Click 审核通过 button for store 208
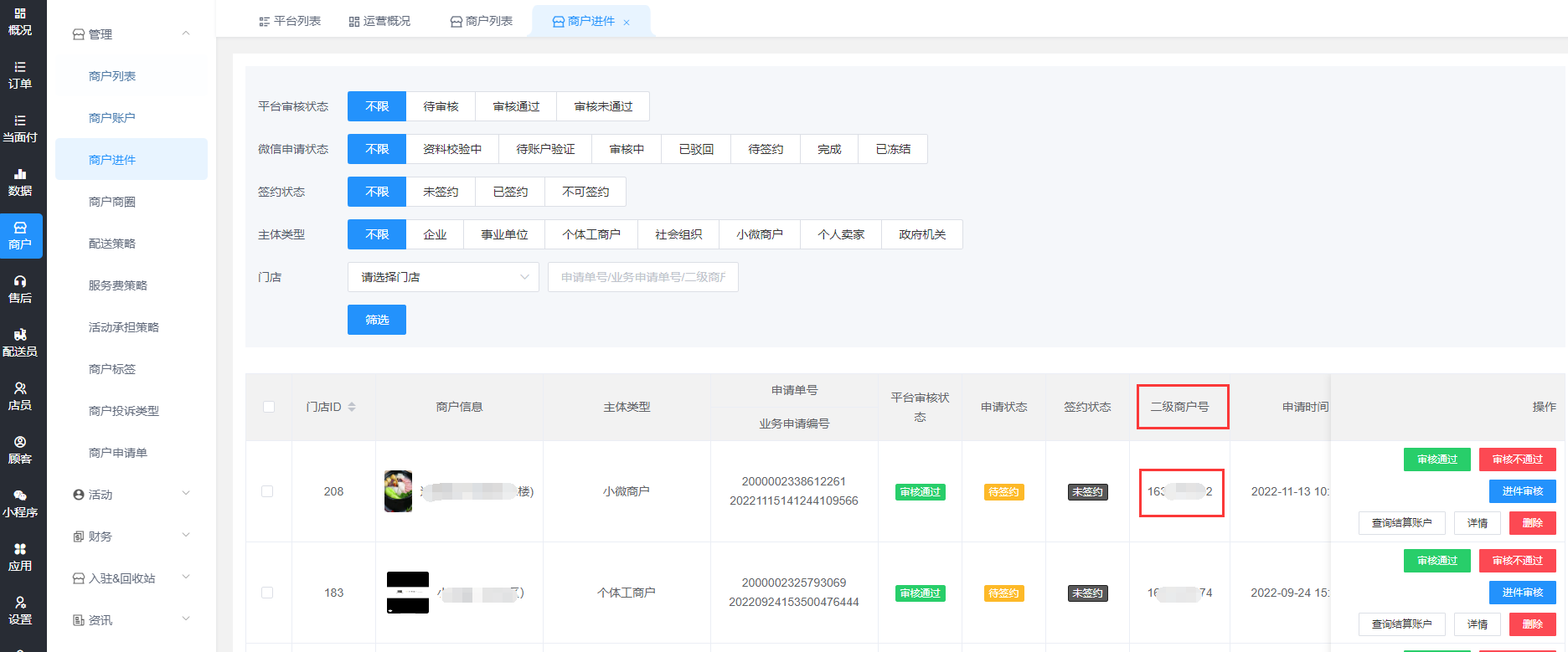The height and width of the screenshot is (652, 1568). [x=1437, y=459]
